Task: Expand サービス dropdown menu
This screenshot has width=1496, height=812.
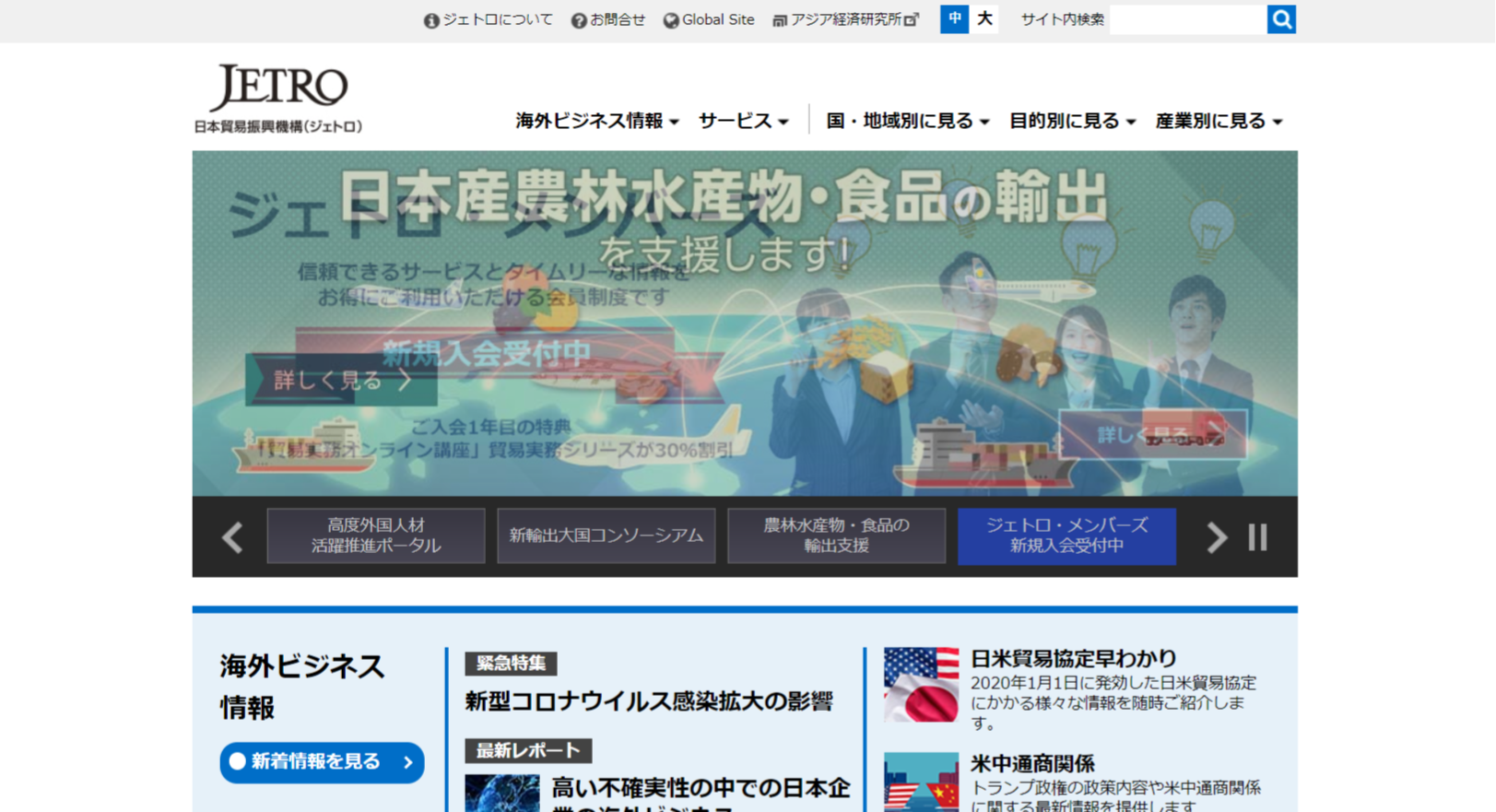Action: click(743, 121)
